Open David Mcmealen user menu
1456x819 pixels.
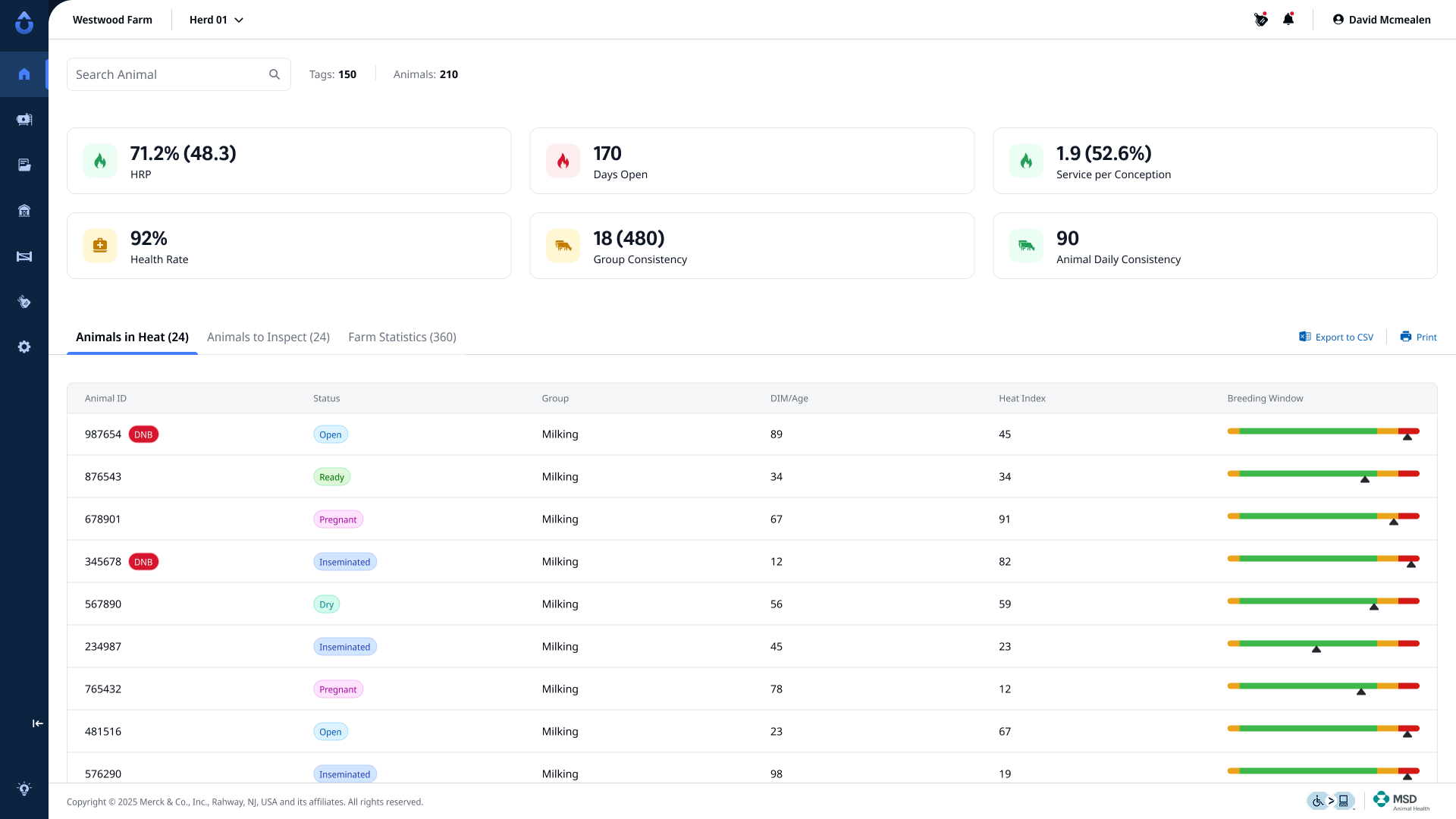tap(1382, 20)
